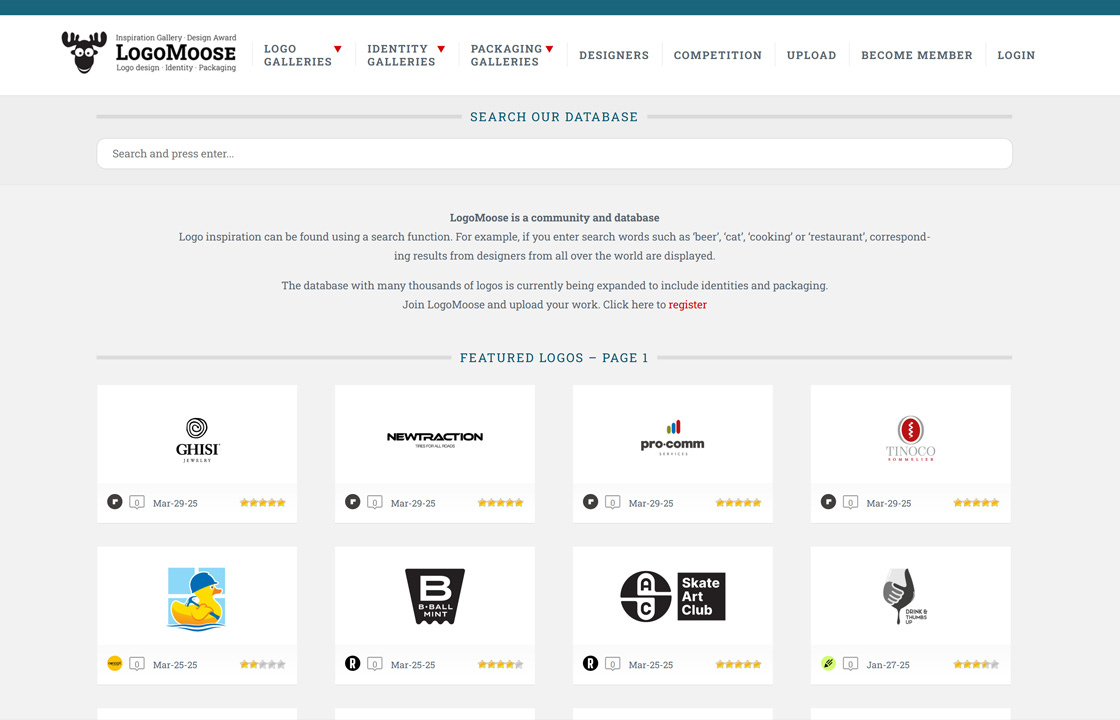This screenshot has height=720, width=1120.
Task: Open the pro-comm services logo thumbnail
Action: click(673, 435)
